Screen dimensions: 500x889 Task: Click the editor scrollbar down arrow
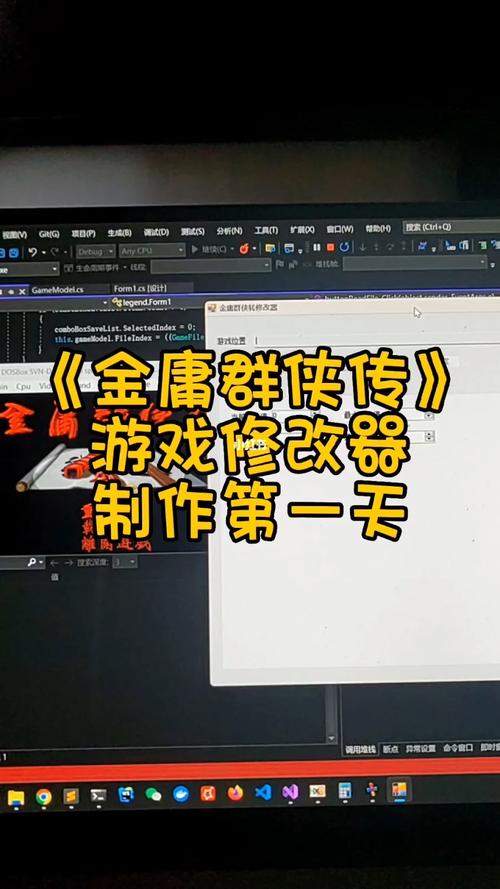coord(332,739)
